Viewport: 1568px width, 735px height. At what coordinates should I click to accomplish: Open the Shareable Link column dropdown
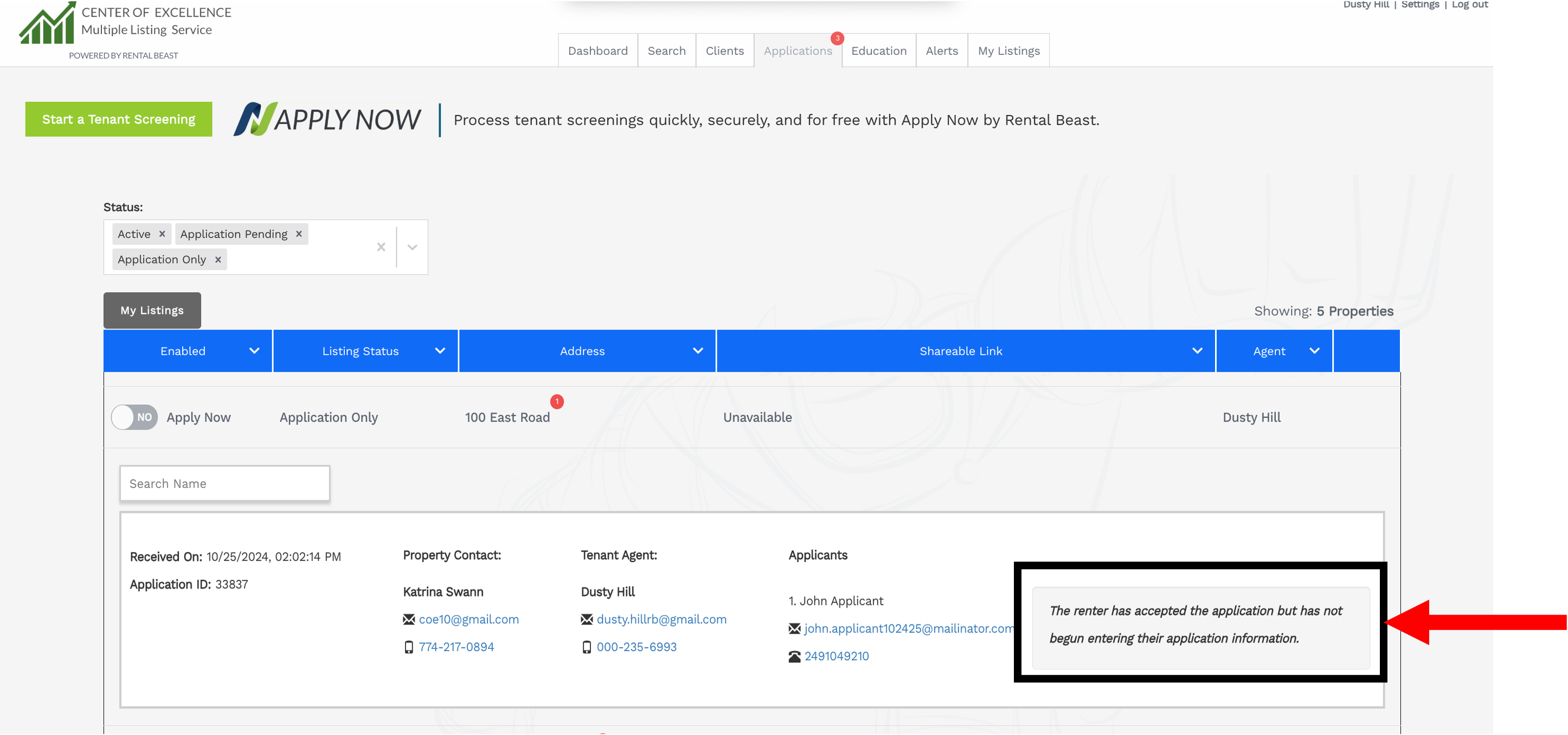pos(1197,351)
